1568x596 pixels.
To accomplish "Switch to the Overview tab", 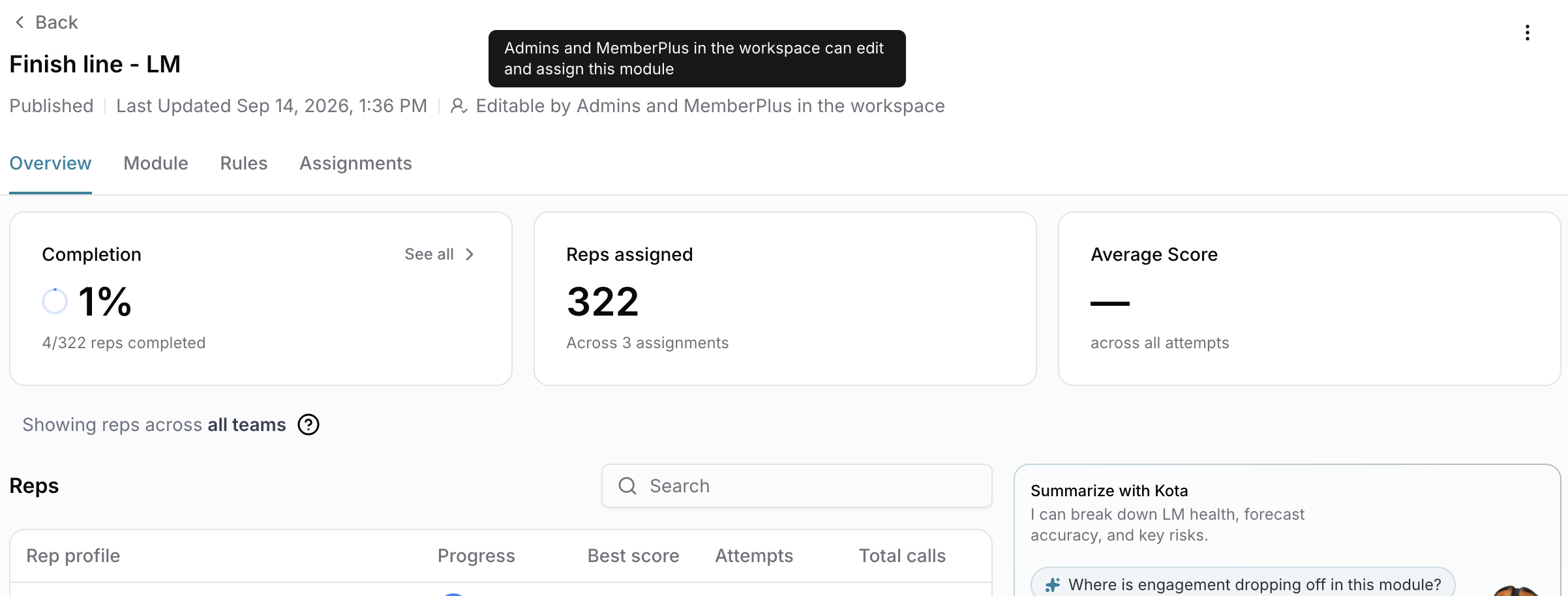I will [50, 163].
